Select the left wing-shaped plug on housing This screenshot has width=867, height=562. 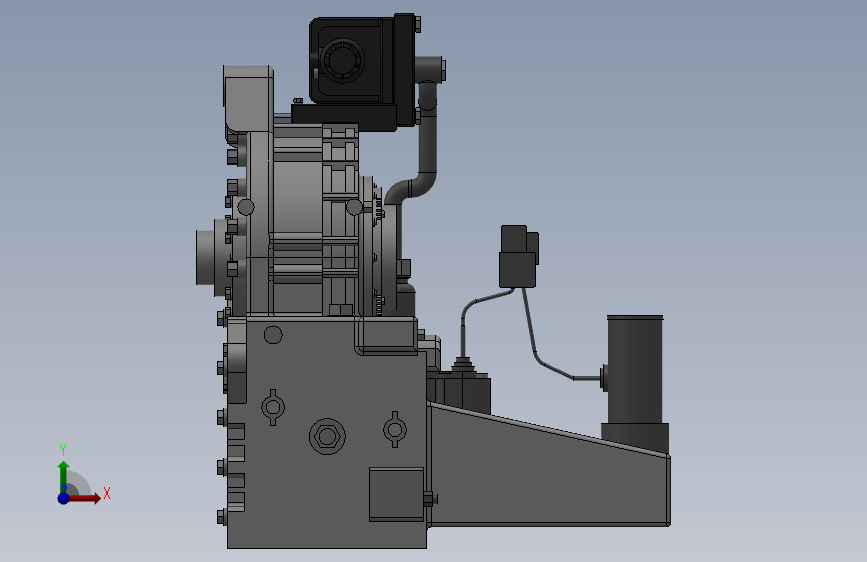point(273,407)
